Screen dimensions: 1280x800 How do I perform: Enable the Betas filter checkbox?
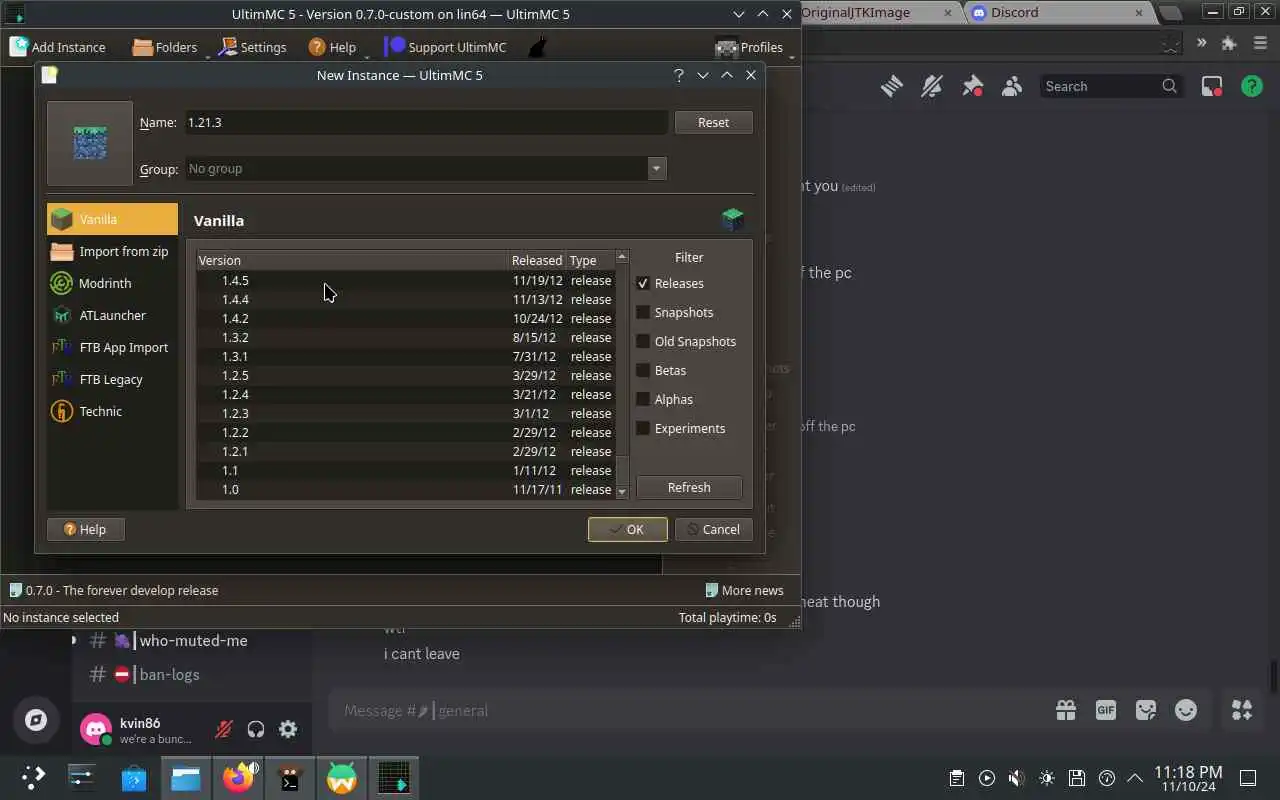tap(643, 370)
